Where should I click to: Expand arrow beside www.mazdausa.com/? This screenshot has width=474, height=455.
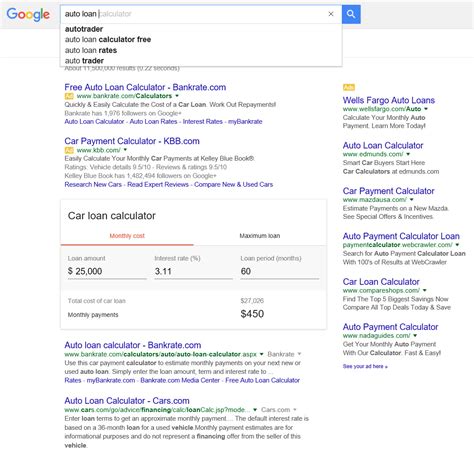[x=412, y=200]
